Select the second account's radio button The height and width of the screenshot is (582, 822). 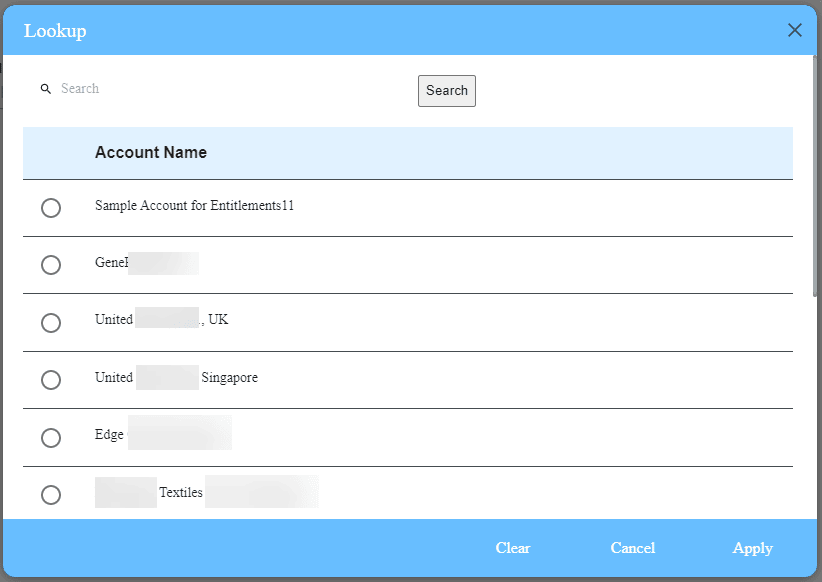click(x=51, y=265)
